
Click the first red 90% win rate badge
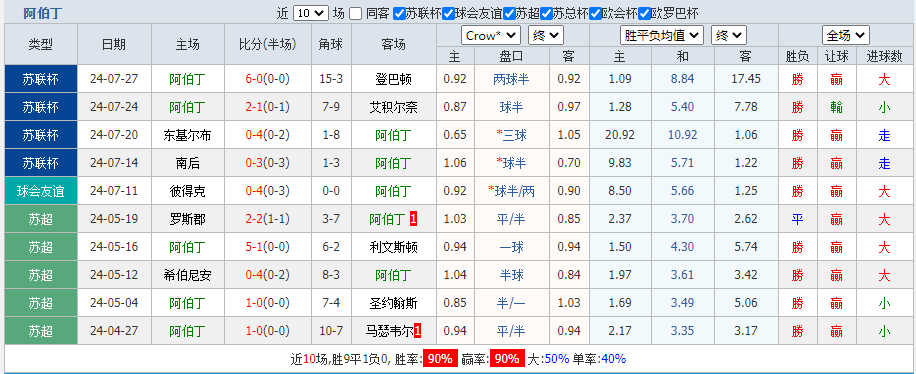440,359
